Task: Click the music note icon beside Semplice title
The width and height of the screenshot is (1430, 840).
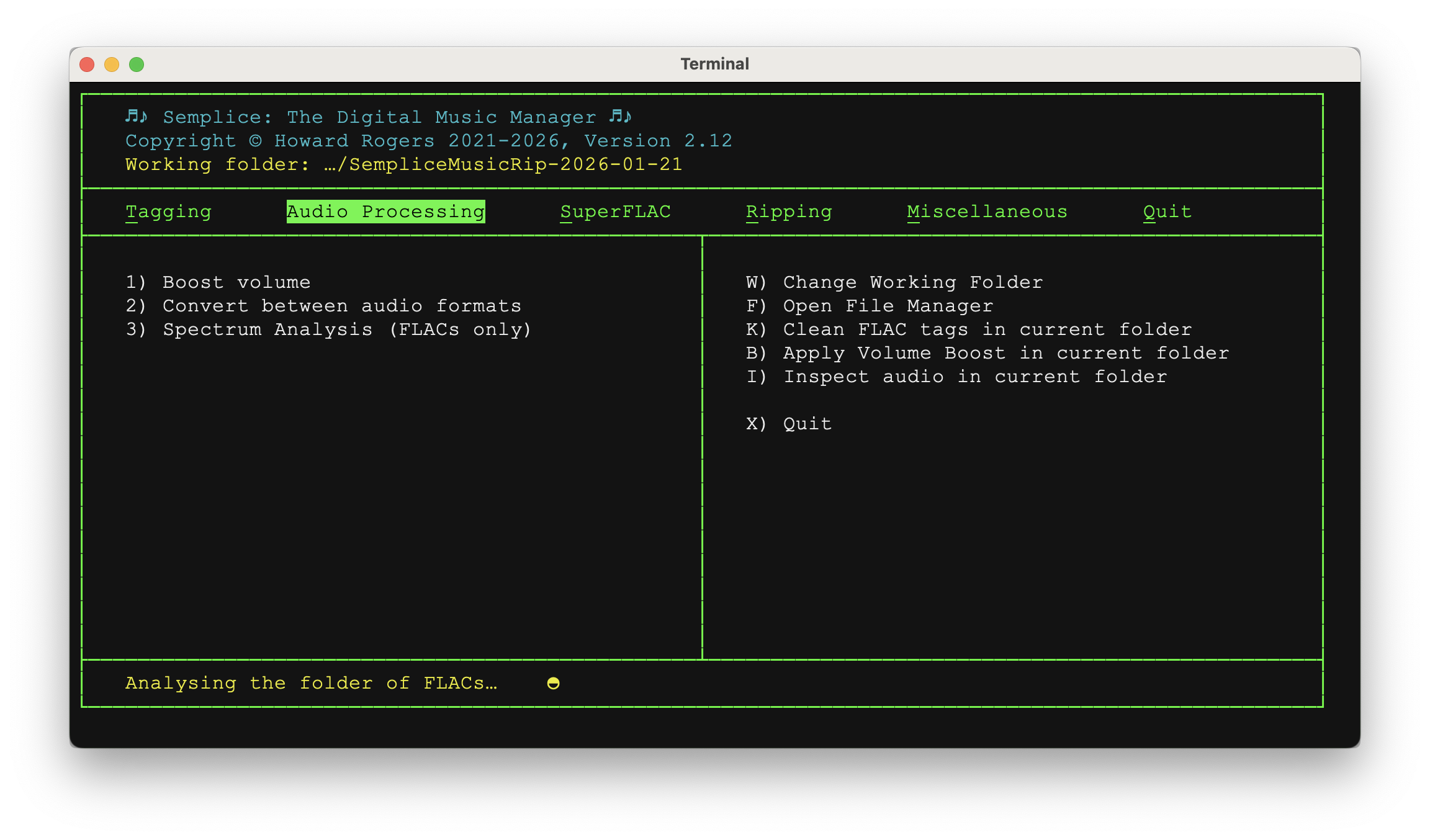Action: tap(135, 116)
